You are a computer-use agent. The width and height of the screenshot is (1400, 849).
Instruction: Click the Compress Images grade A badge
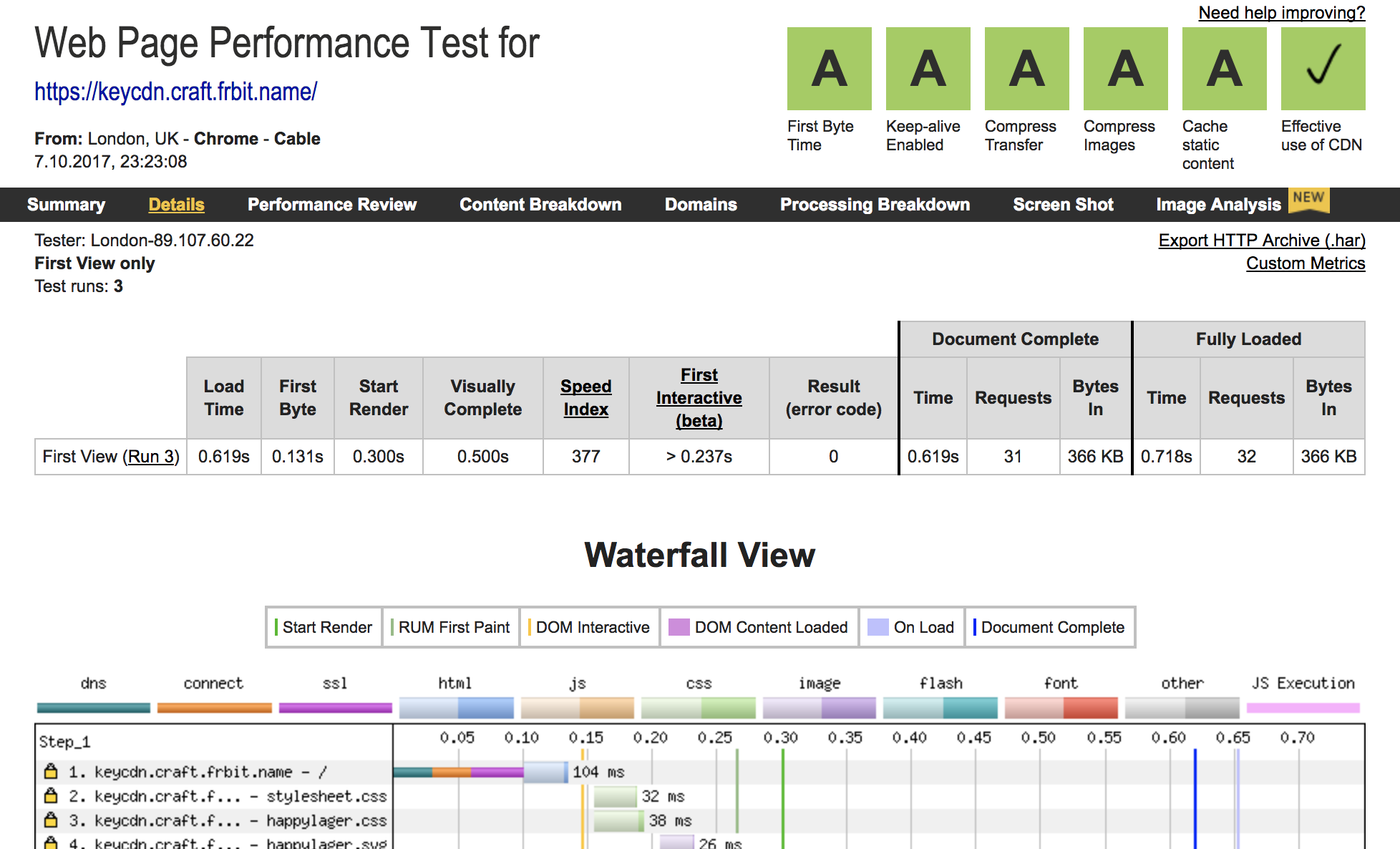(1125, 69)
